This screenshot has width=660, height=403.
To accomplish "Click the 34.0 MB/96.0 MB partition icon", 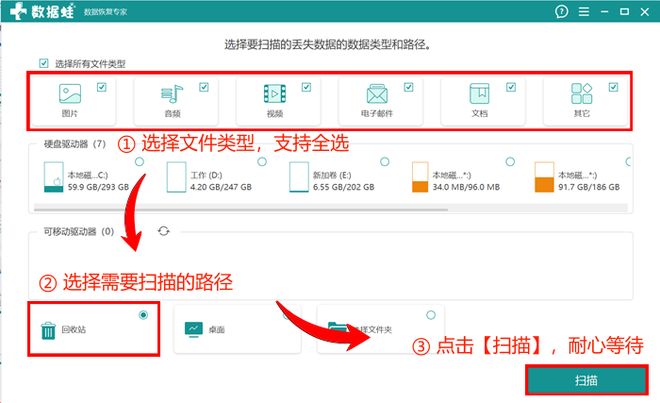I will pyautogui.click(x=420, y=177).
